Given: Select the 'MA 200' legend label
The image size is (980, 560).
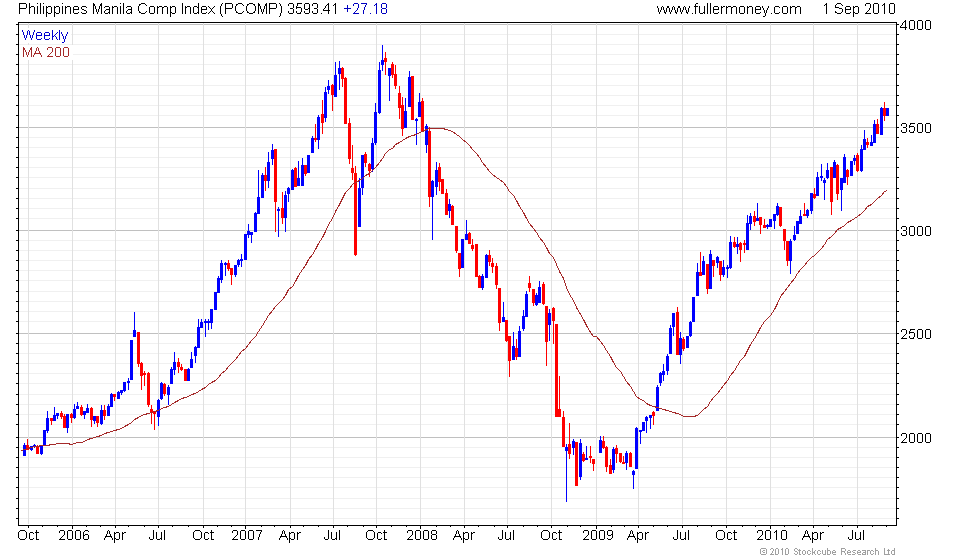Looking at the screenshot, I should (46, 52).
